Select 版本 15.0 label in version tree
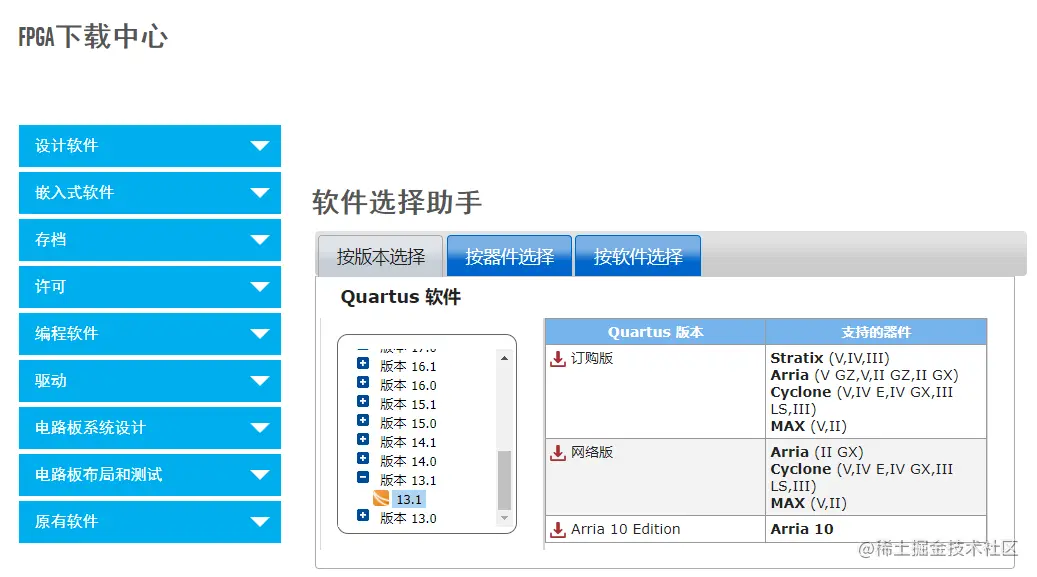 point(408,423)
